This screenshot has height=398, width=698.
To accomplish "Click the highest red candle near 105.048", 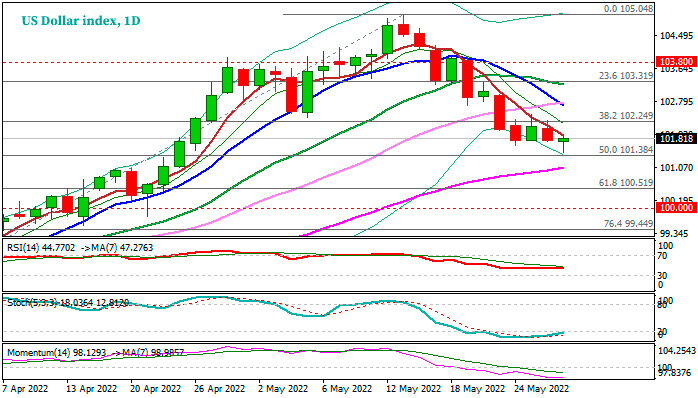I will (x=403, y=29).
